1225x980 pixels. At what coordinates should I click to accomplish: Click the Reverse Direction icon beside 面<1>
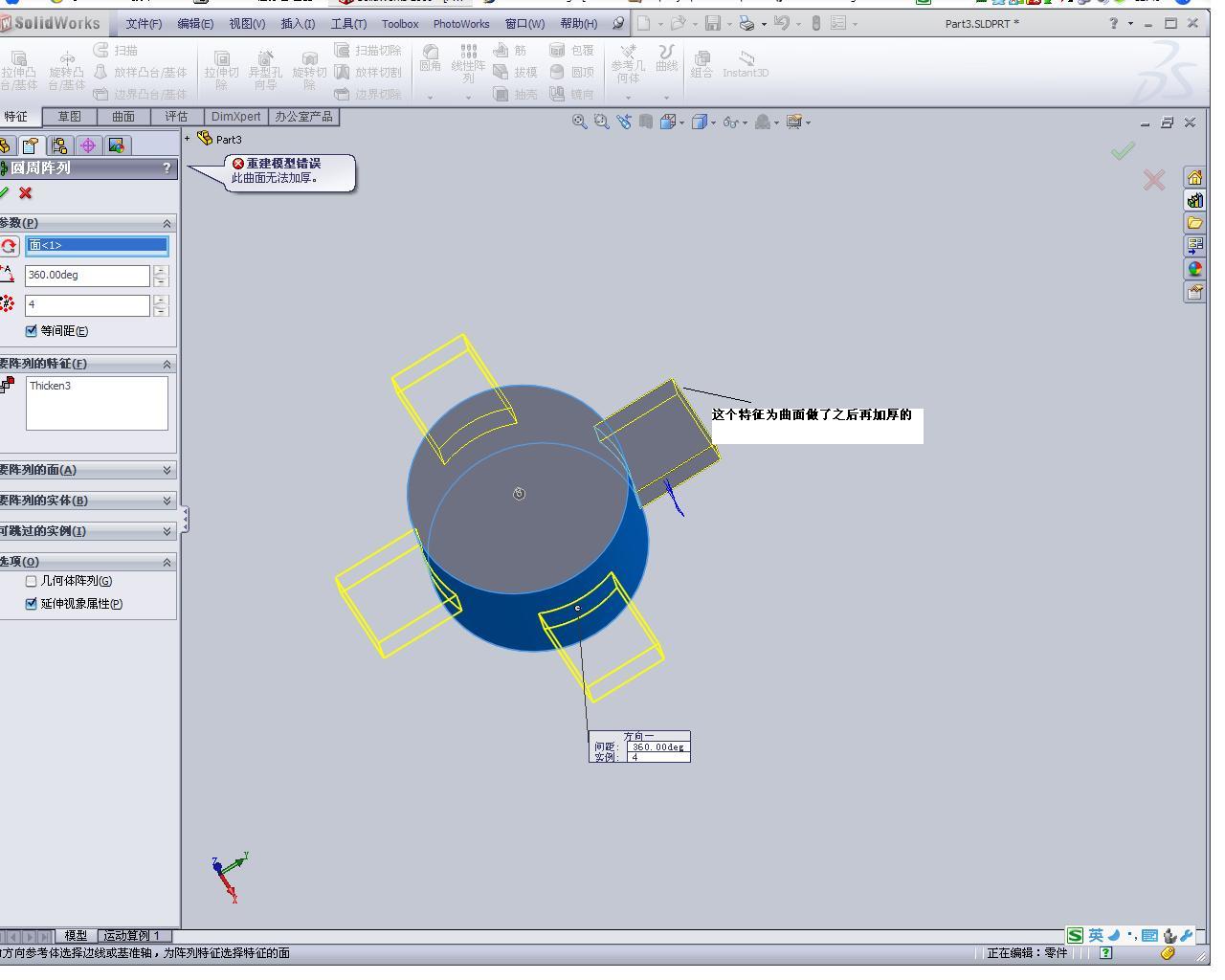9,246
